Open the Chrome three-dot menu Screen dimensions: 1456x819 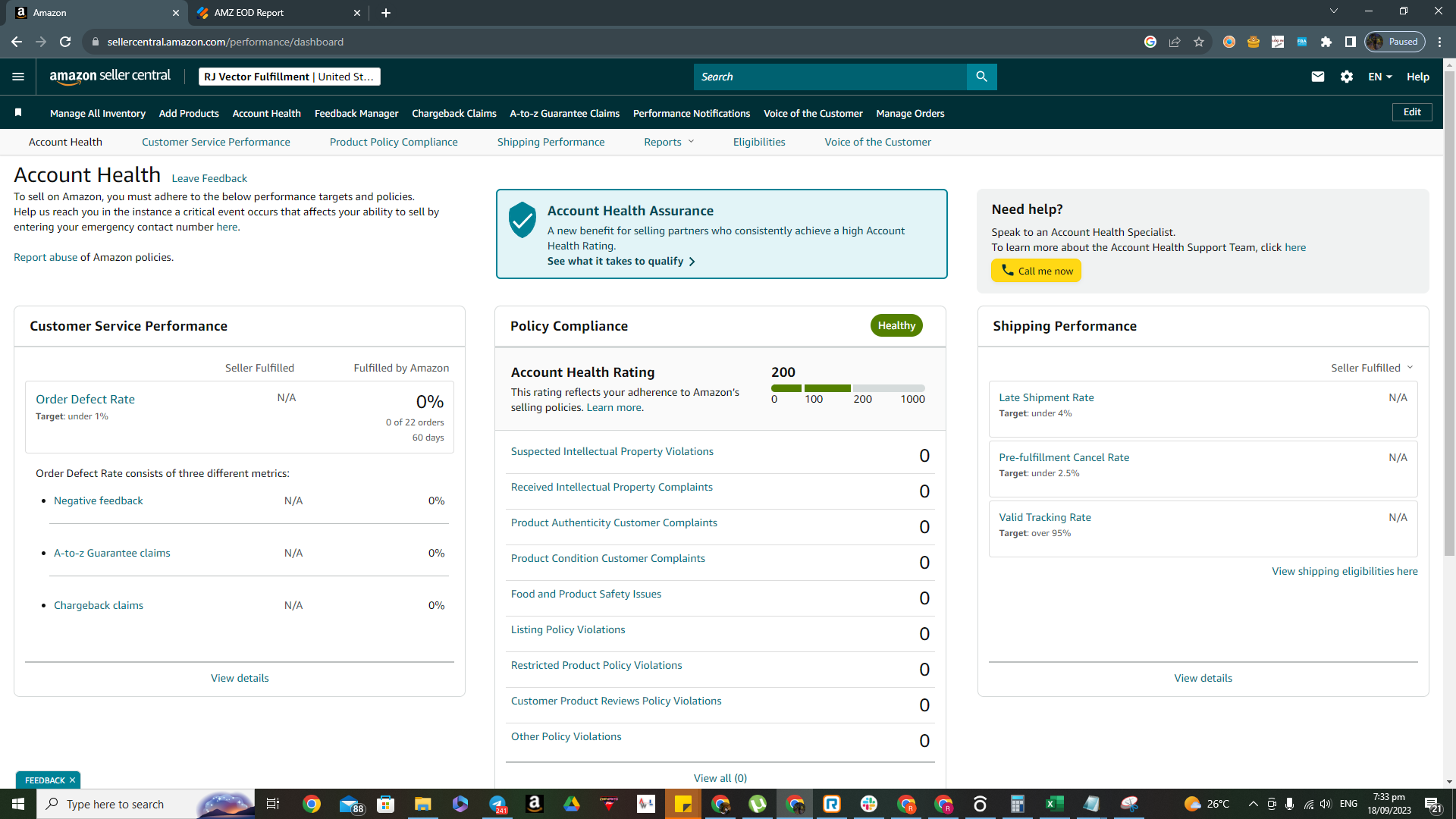click(x=1440, y=42)
